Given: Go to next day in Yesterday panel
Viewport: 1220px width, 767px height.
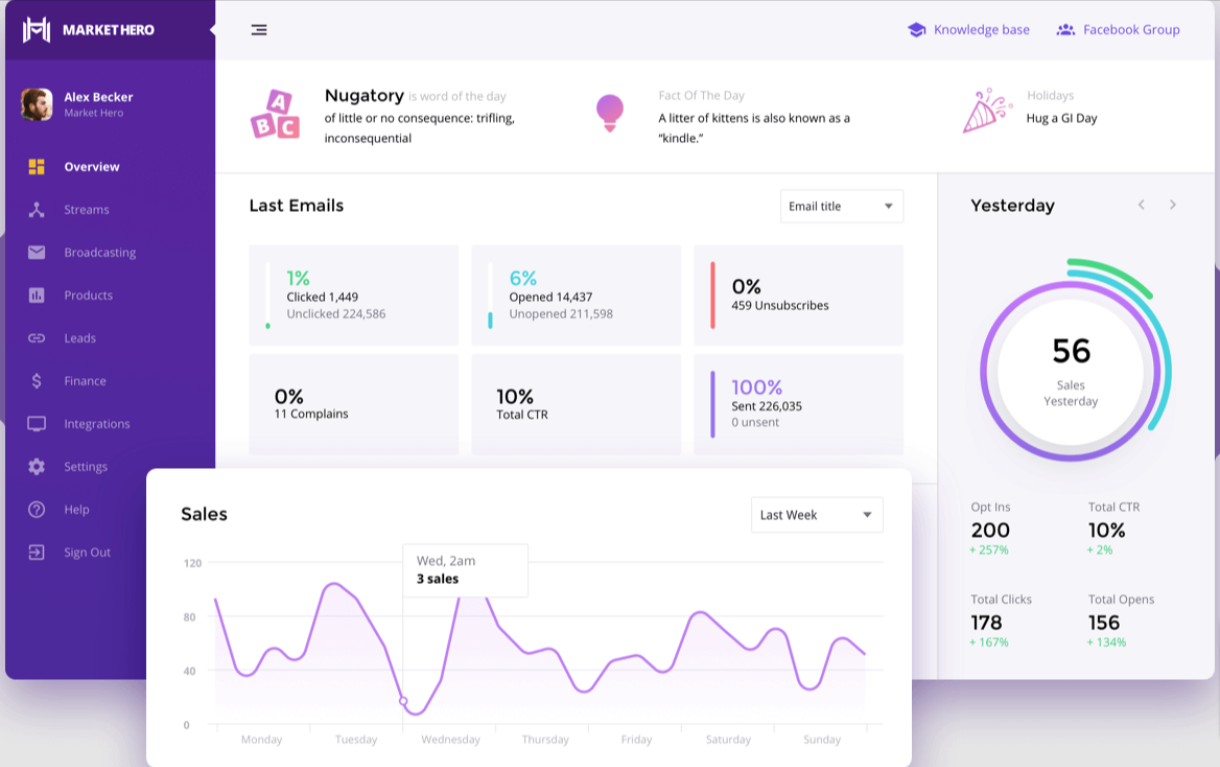Looking at the screenshot, I should (1173, 205).
